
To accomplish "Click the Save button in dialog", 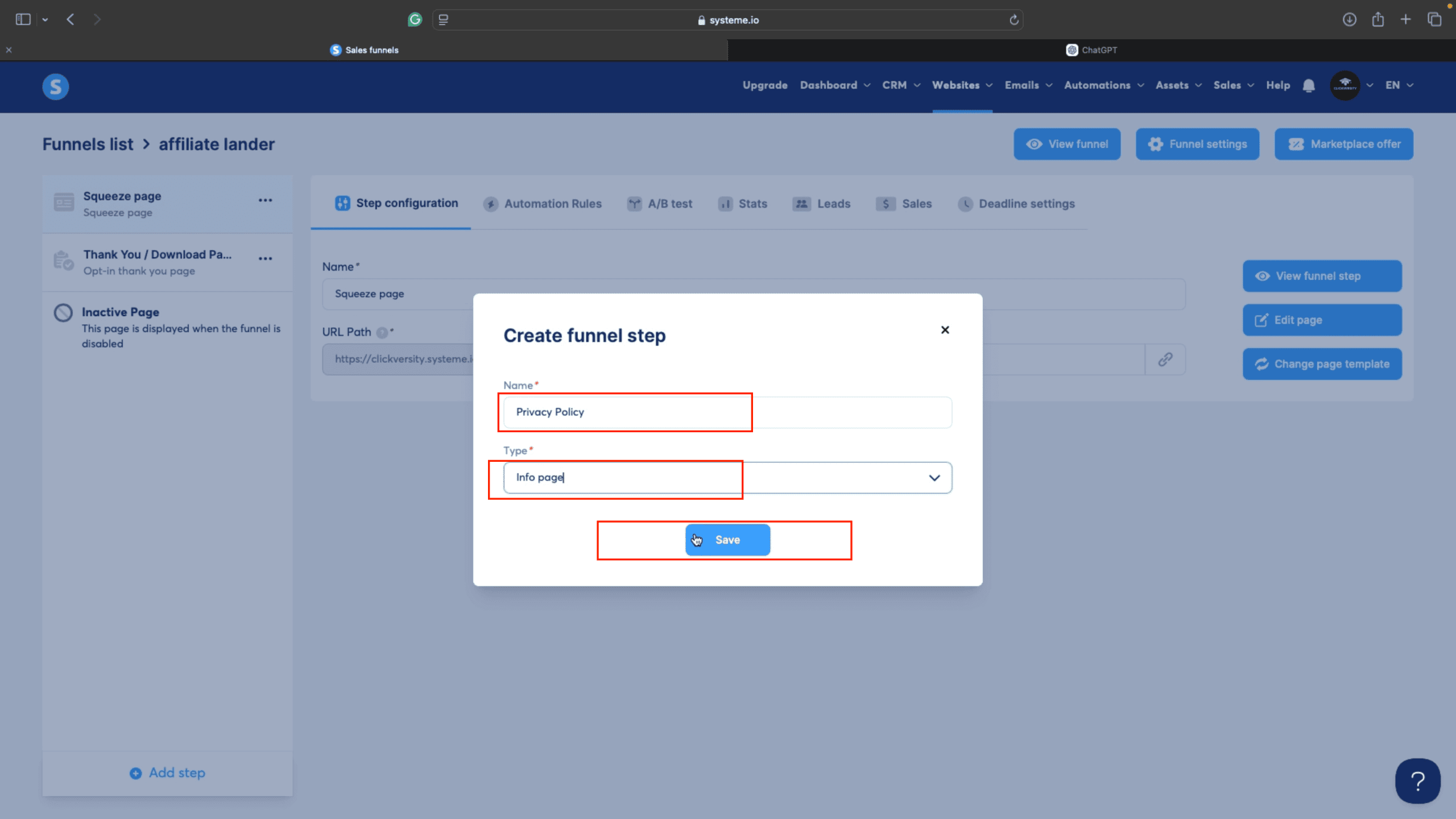I will click(727, 540).
